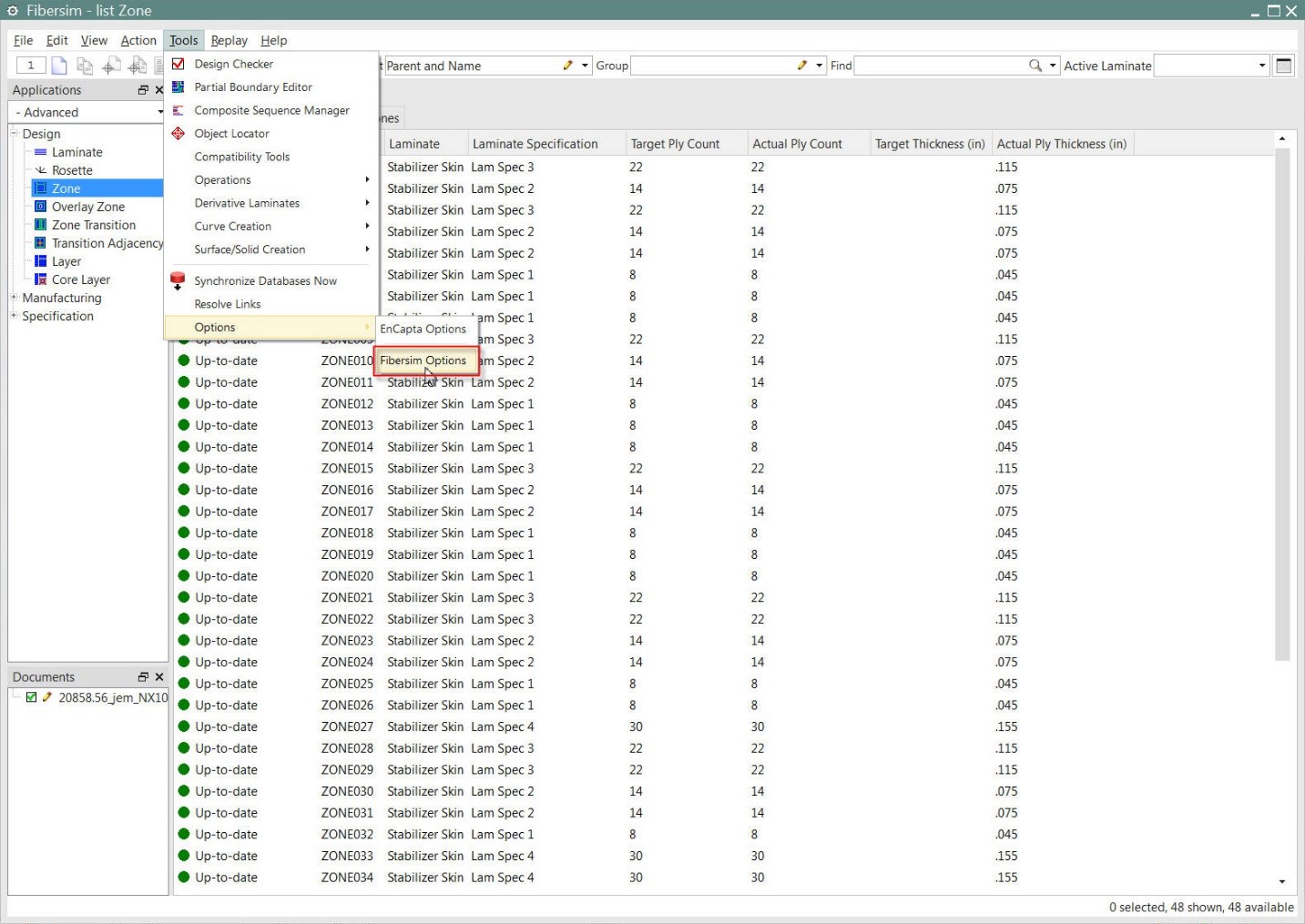1305x924 pixels.
Task: Click the copy documents toolbar icon
Action: coord(85,65)
